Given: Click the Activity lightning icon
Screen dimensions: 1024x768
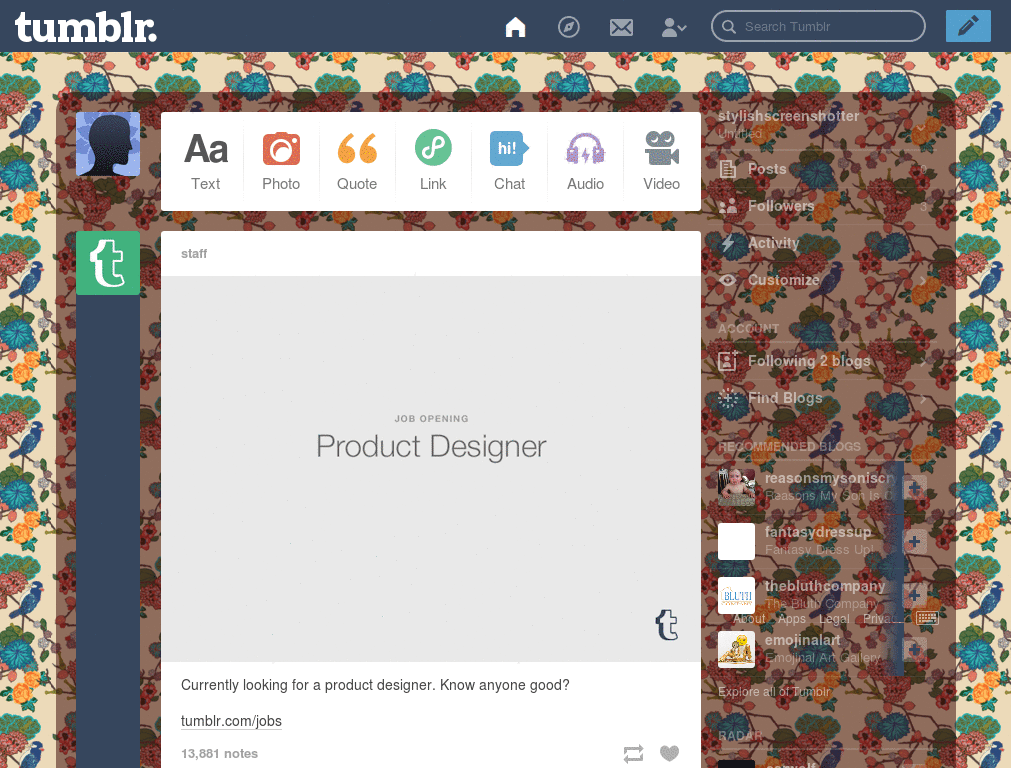Looking at the screenshot, I should (x=728, y=244).
